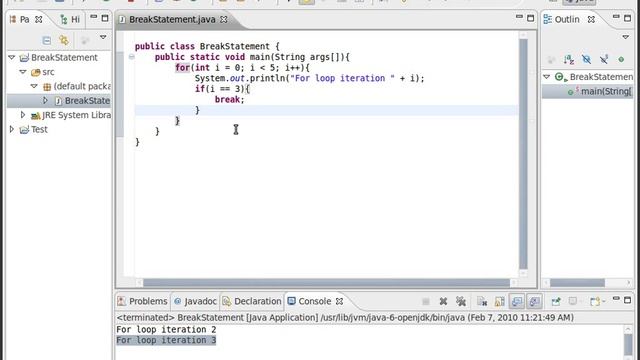This screenshot has height=360, width=640.
Task: Close the Console view tab
Action: tap(339, 301)
